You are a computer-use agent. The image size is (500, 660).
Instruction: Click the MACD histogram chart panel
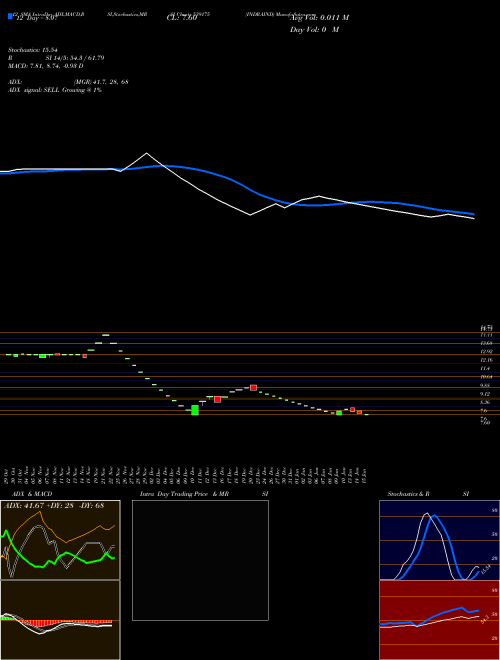pos(61,620)
